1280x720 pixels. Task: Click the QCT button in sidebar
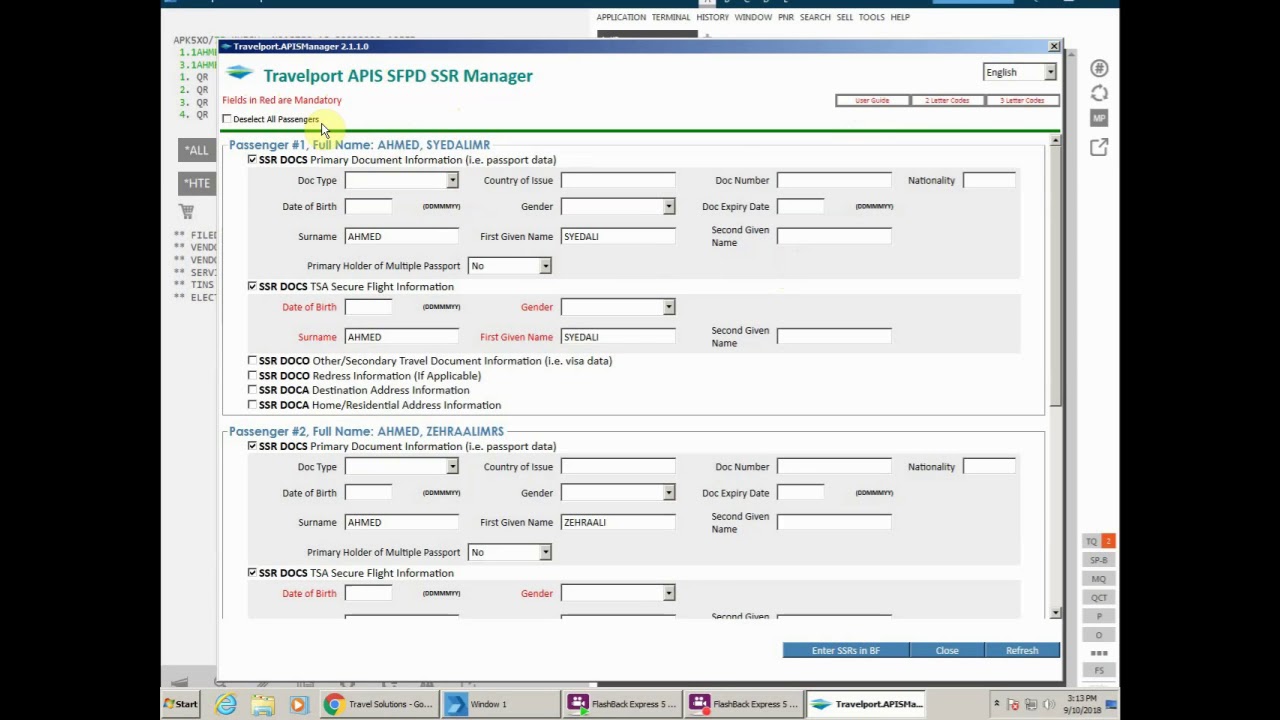(1099, 598)
